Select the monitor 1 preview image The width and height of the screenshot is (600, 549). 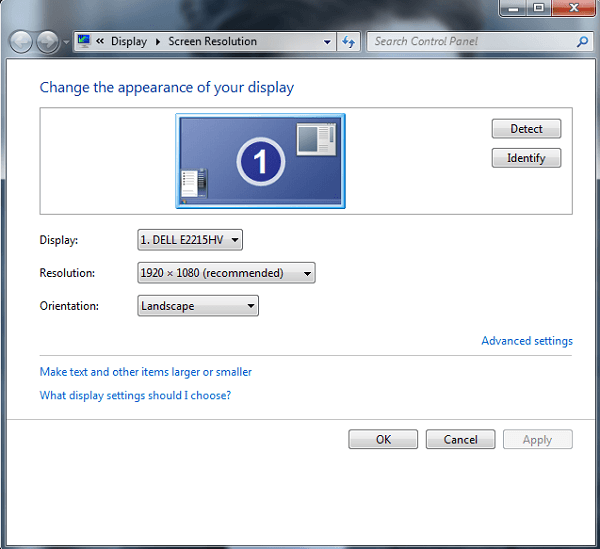[x=260, y=160]
